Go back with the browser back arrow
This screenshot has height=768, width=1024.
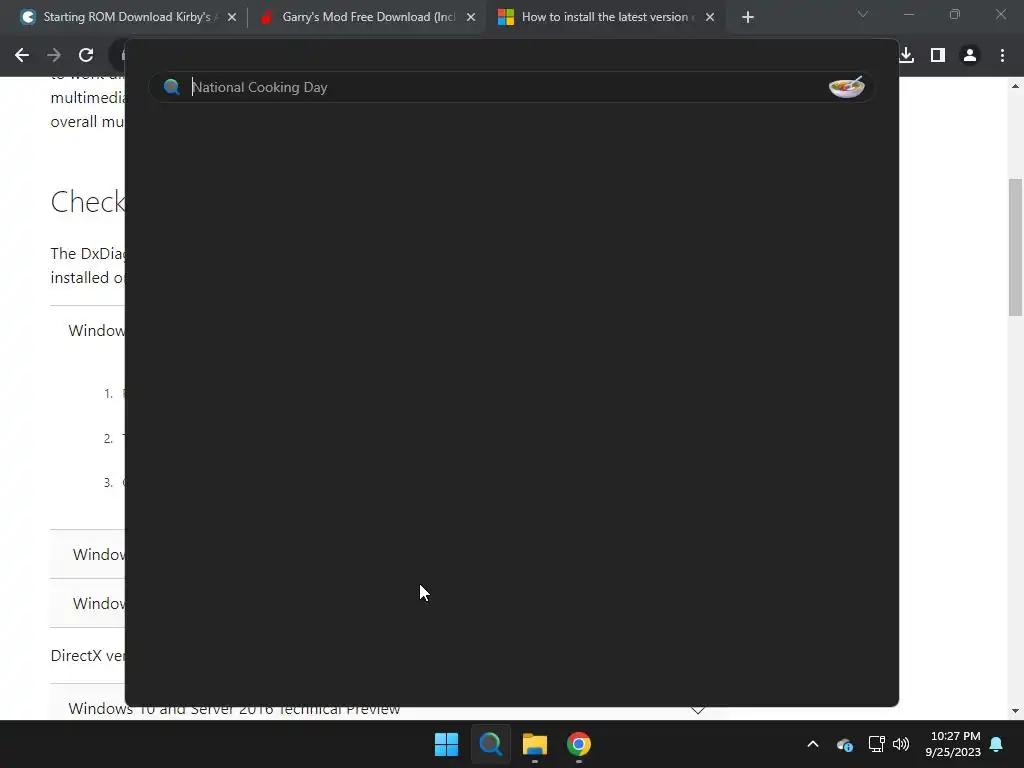pyautogui.click(x=22, y=56)
